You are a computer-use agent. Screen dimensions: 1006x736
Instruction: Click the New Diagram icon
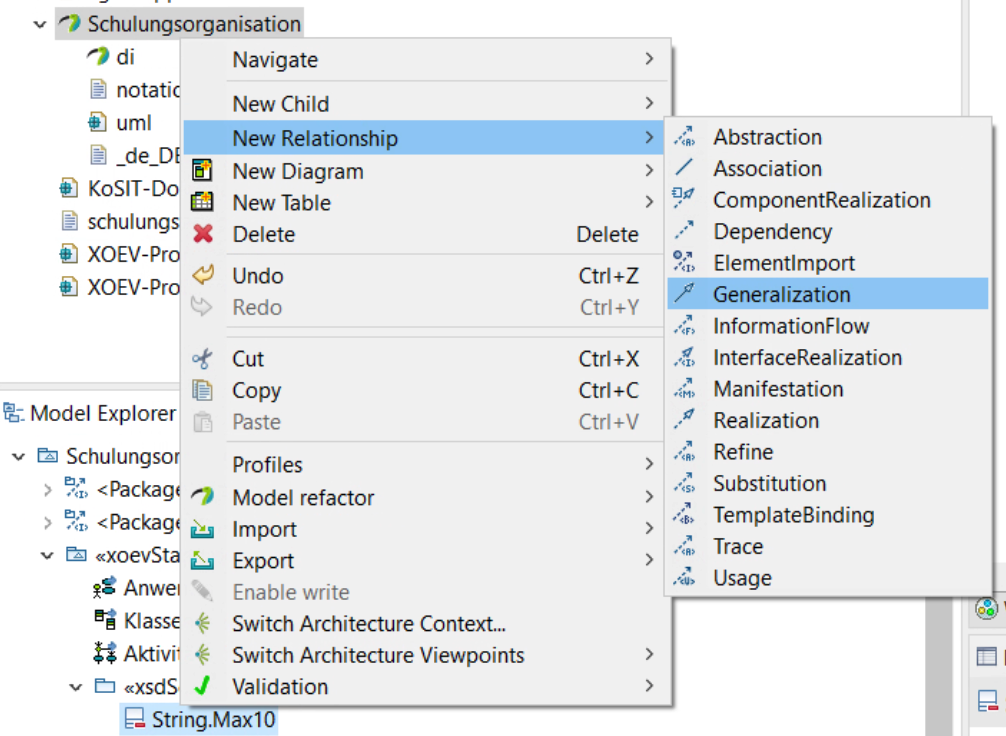(x=202, y=170)
